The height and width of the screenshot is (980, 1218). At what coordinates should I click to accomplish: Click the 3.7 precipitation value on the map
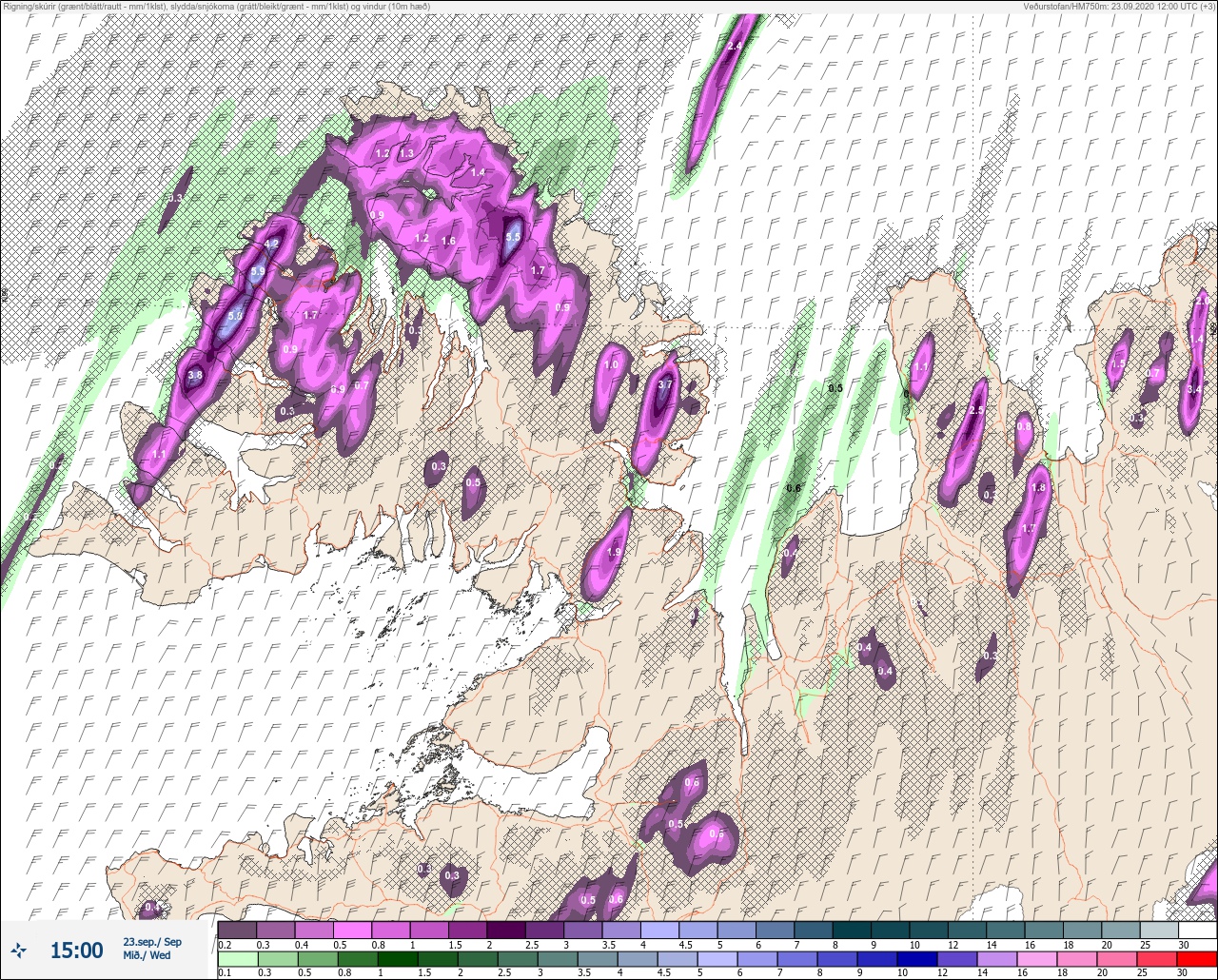(x=665, y=384)
